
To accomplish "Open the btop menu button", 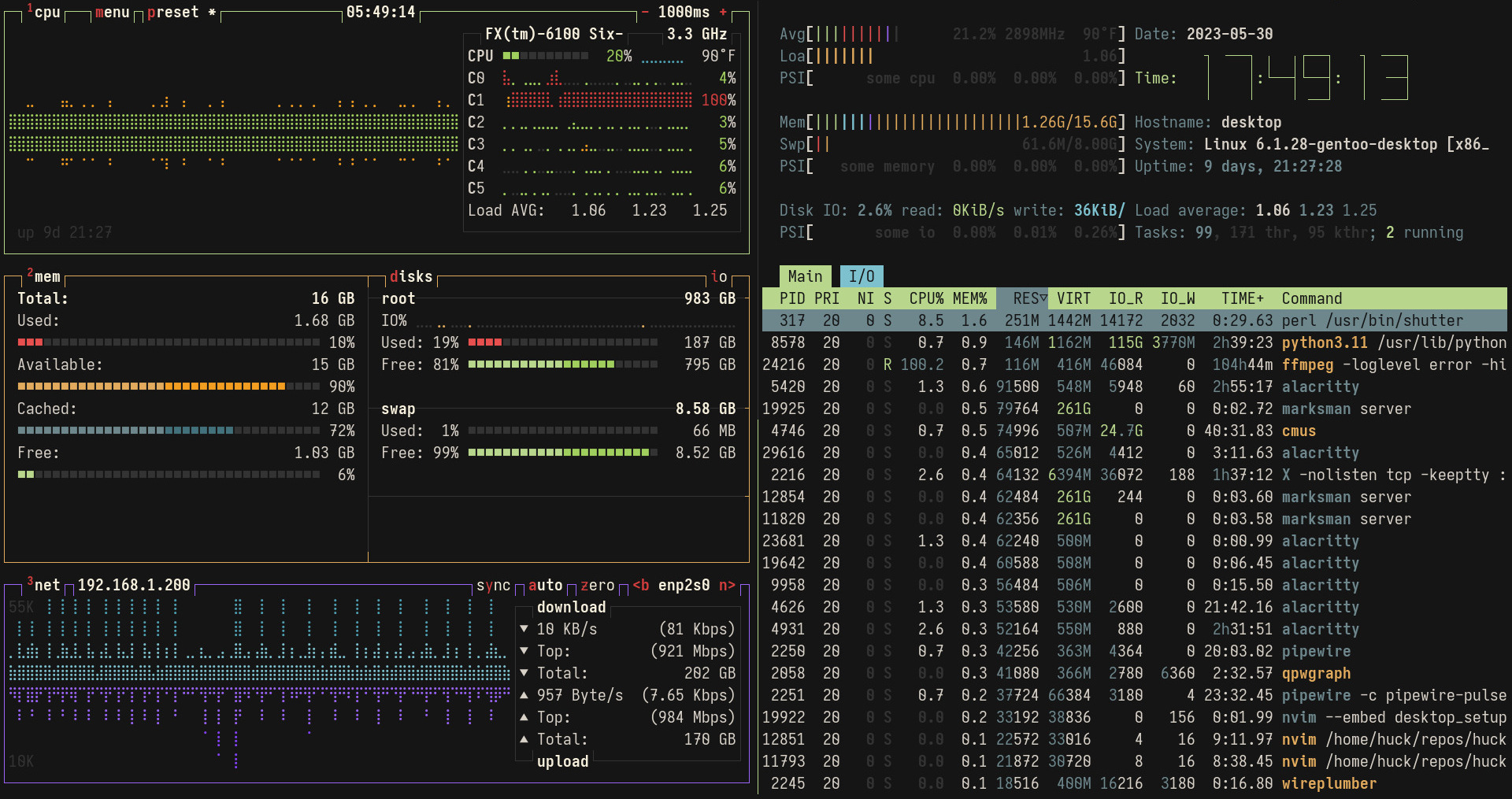I will [112, 12].
